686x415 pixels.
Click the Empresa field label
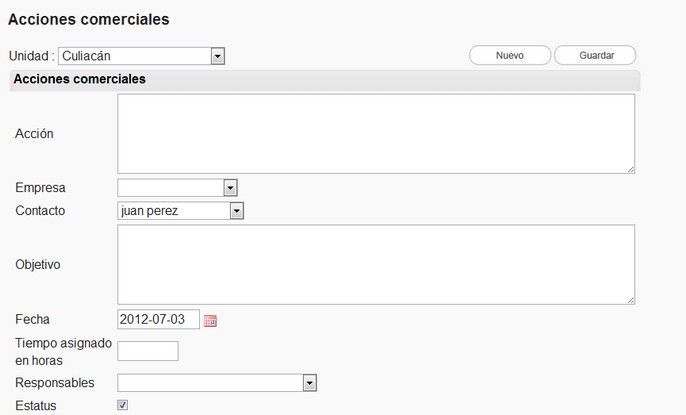point(41,187)
